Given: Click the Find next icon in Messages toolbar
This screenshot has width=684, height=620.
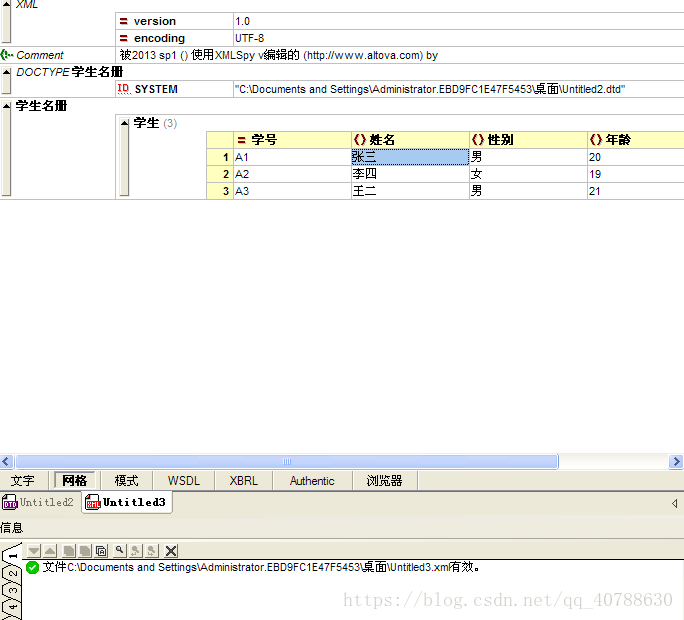Looking at the screenshot, I should [151, 551].
